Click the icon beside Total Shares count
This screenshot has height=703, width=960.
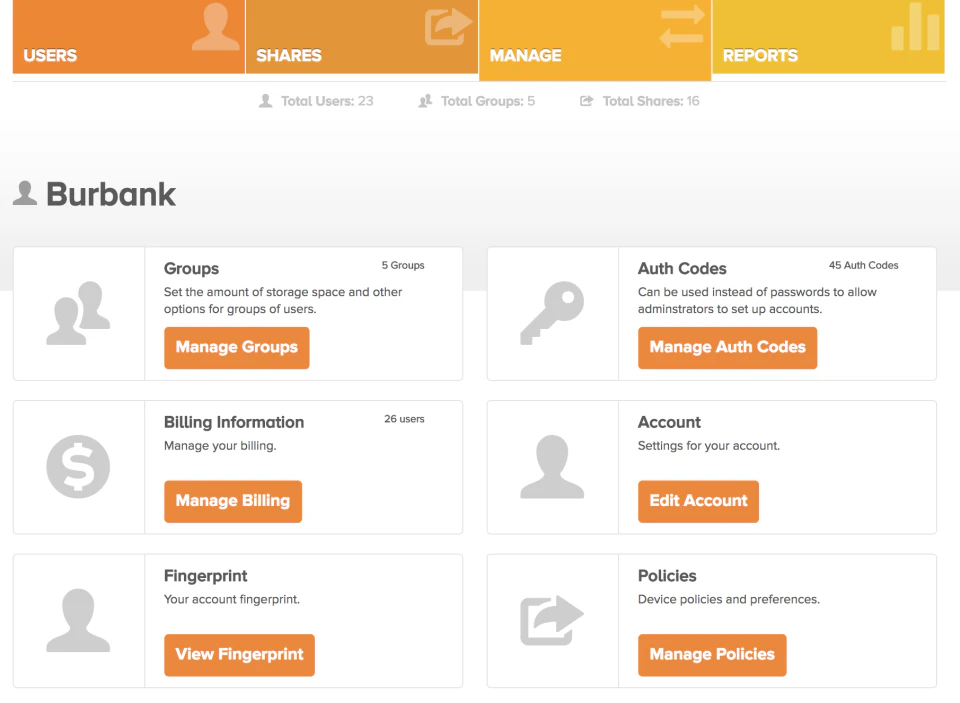585,100
